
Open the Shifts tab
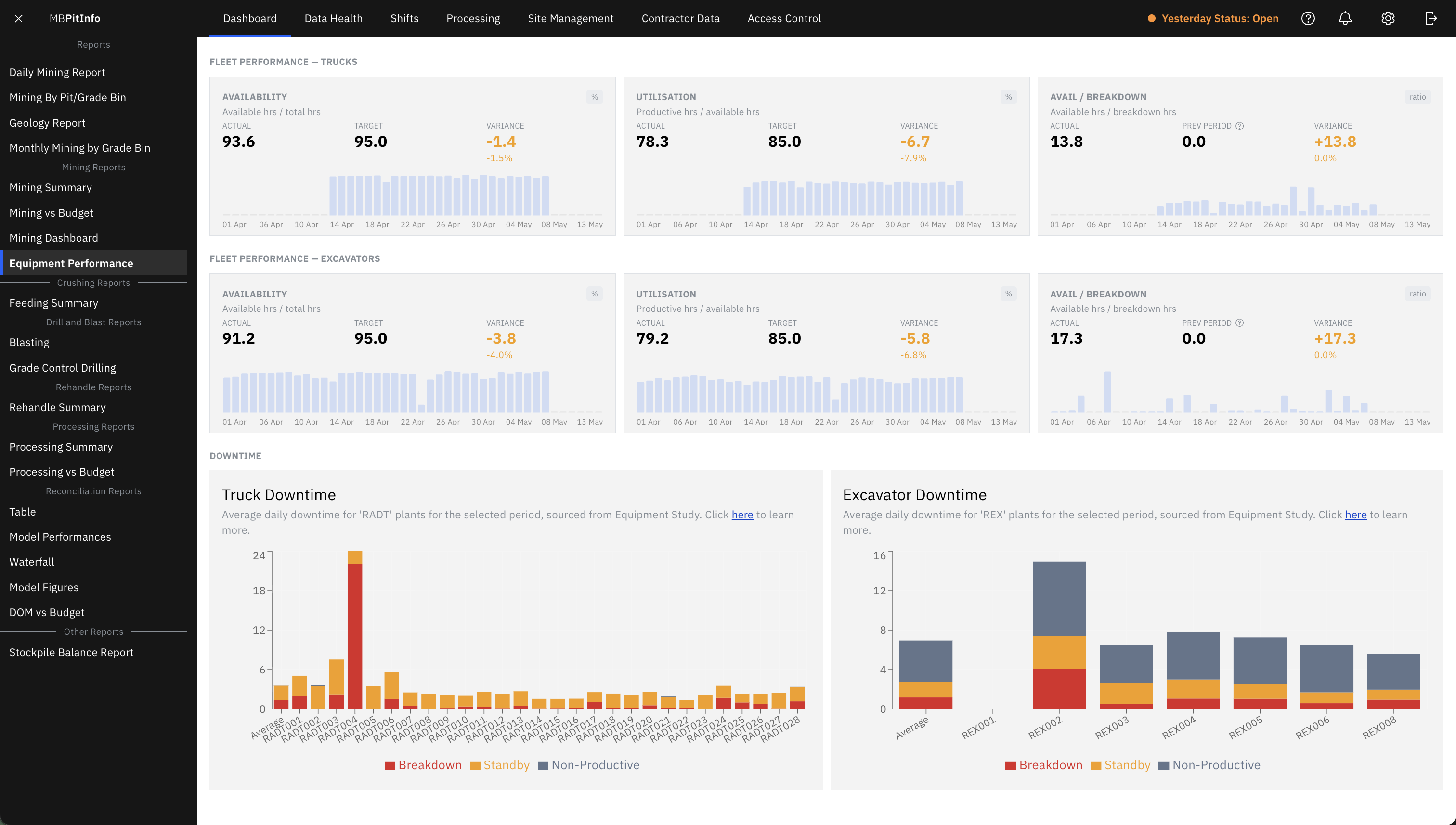pyautogui.click(x=404, y=18)
